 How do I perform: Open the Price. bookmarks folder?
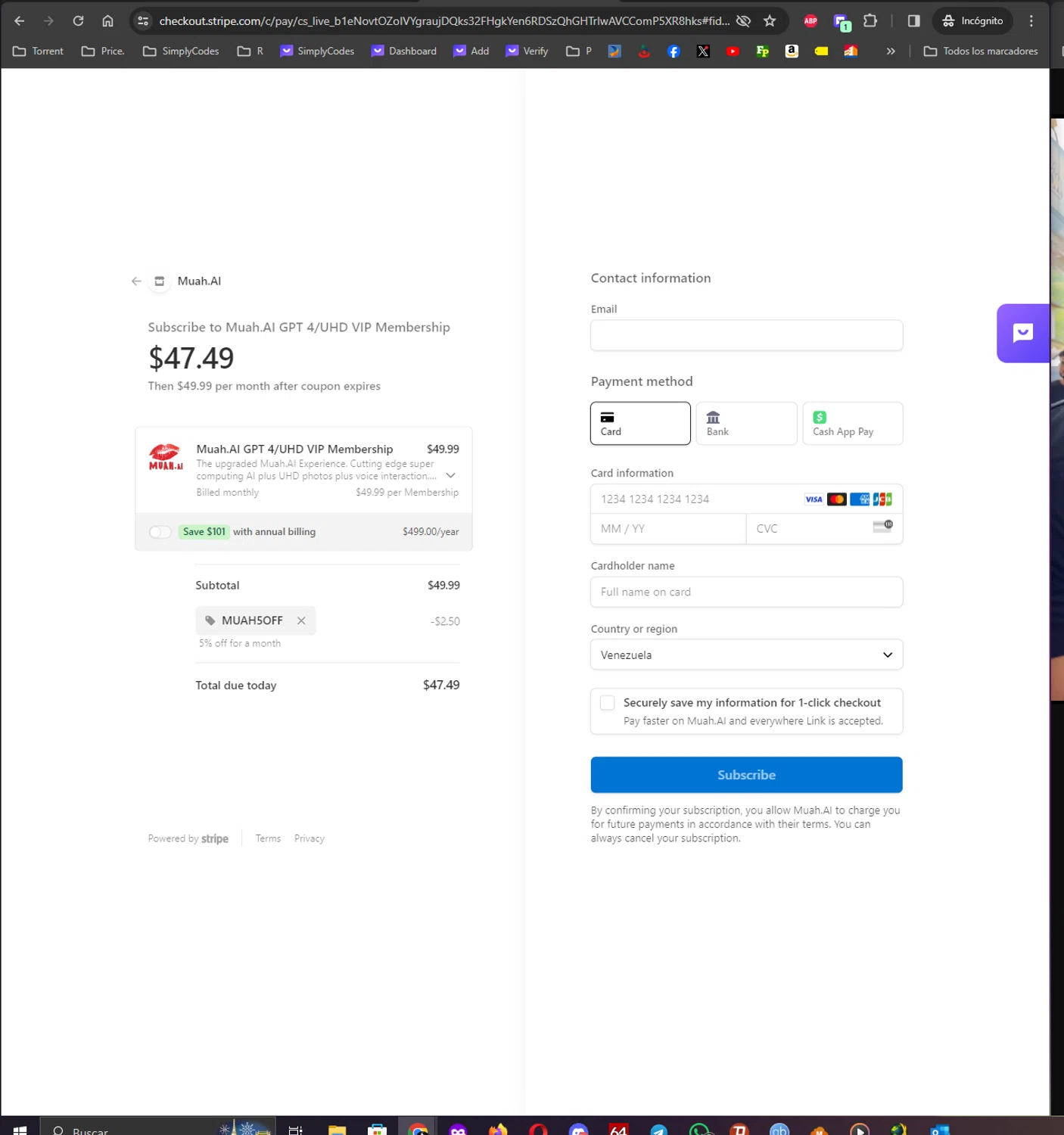pos(103,51)
